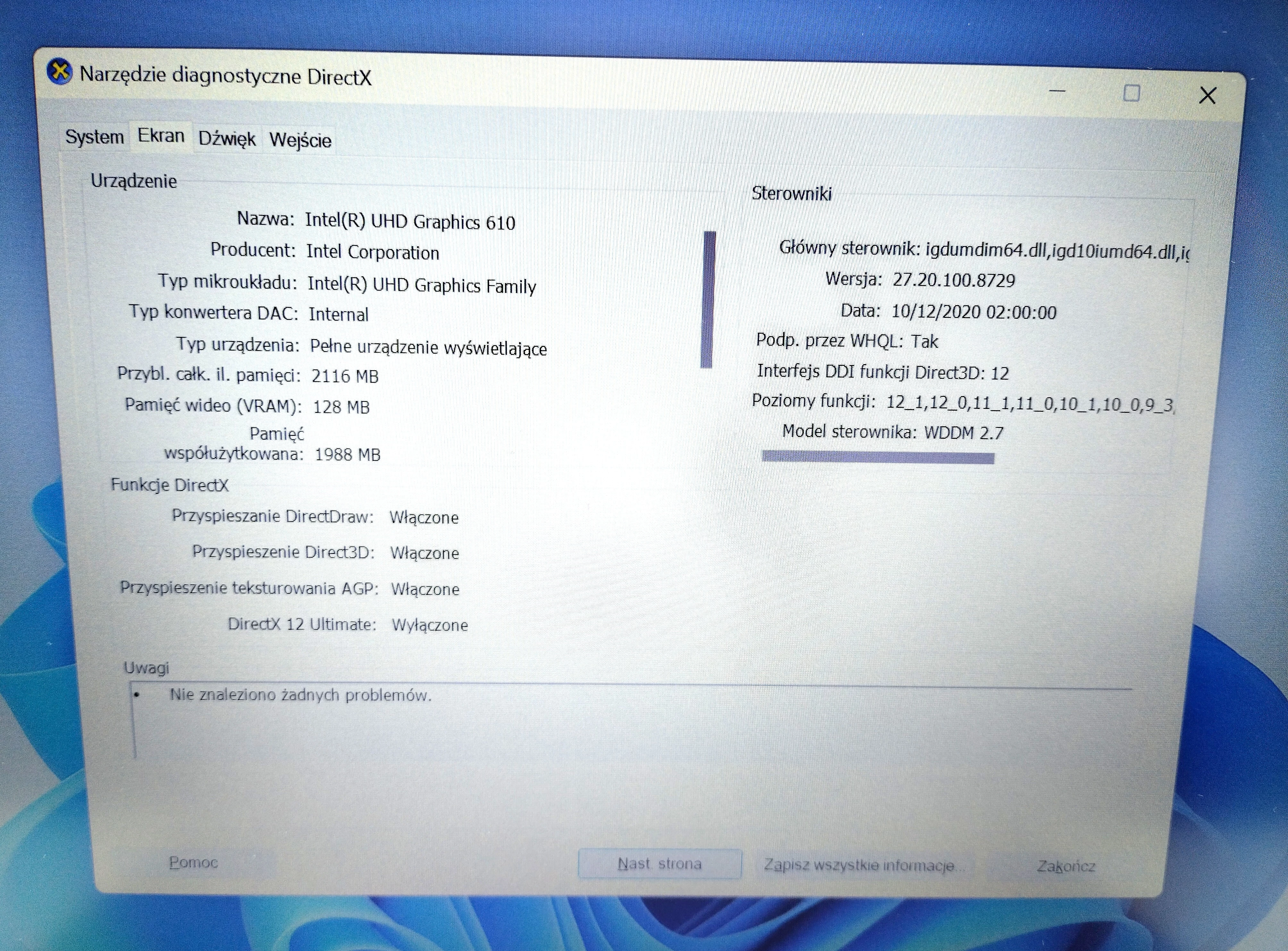Click the Uwagi notes text box
This screenshot has height=951, width=1288.
[631, 721]
